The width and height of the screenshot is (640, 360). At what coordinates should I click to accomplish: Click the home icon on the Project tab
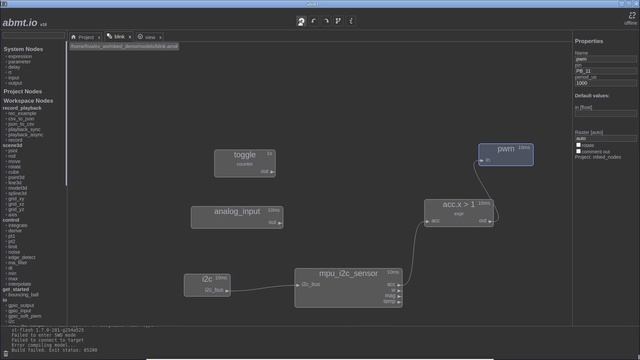pyautogui.click(x=73, y=37)
